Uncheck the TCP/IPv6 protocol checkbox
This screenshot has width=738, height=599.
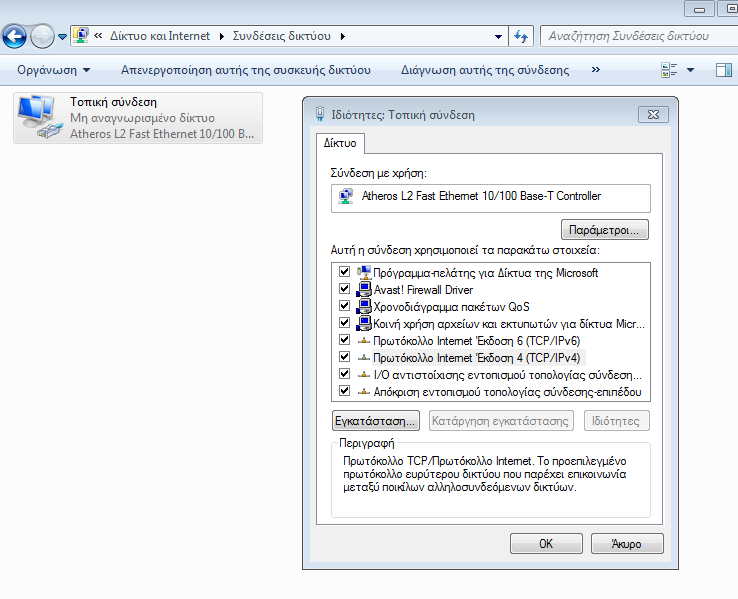tap(345, 339)
